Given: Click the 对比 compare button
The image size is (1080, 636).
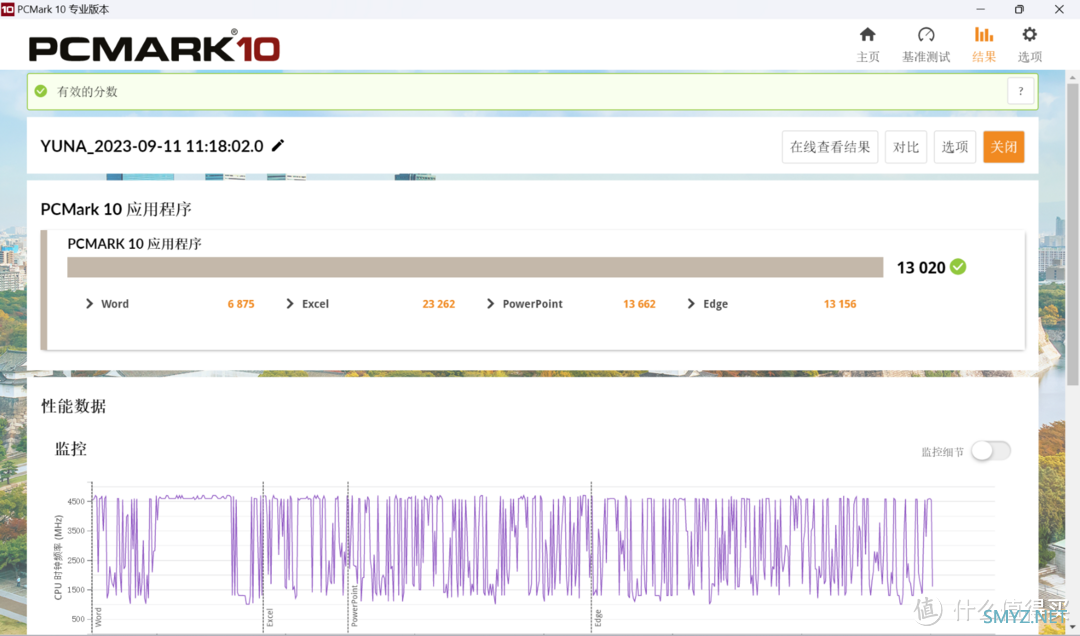Looking at the screenshot, I should (x=906, y=147).
